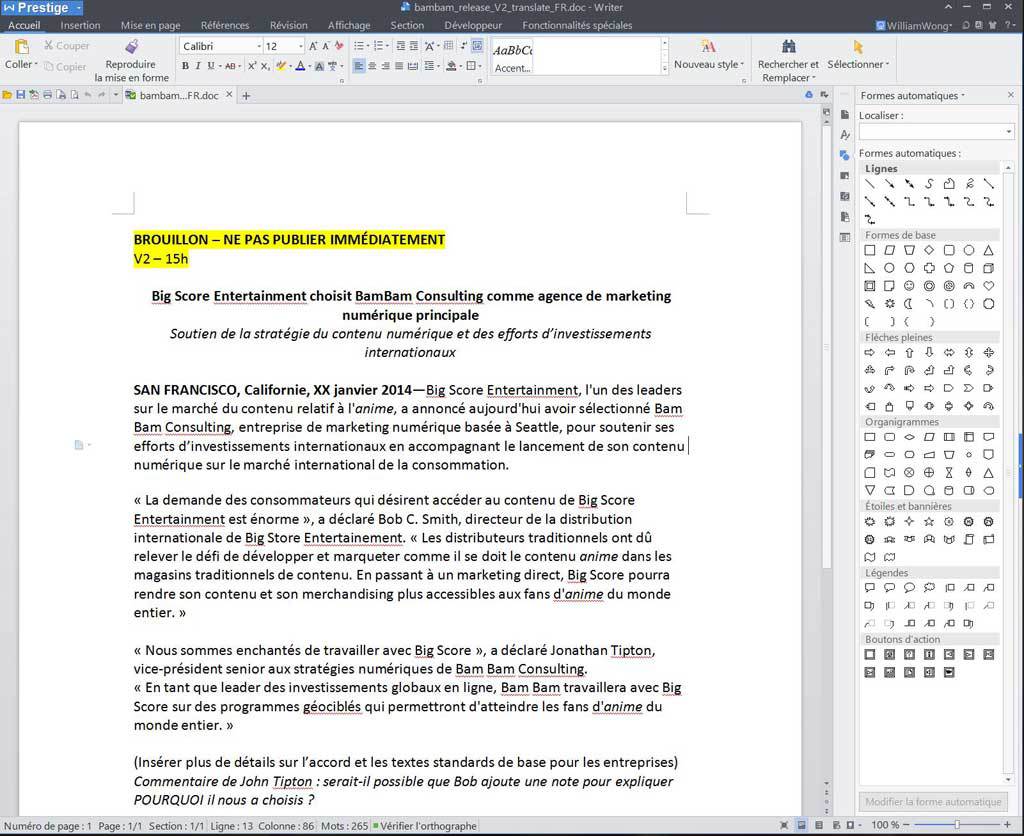Image resolution: width=1024 pixels, height=836 pixels.
Task: Click the Rechercher et Remplacer binoculars icon
Action: pyautogui.click(x=788, y=47)
